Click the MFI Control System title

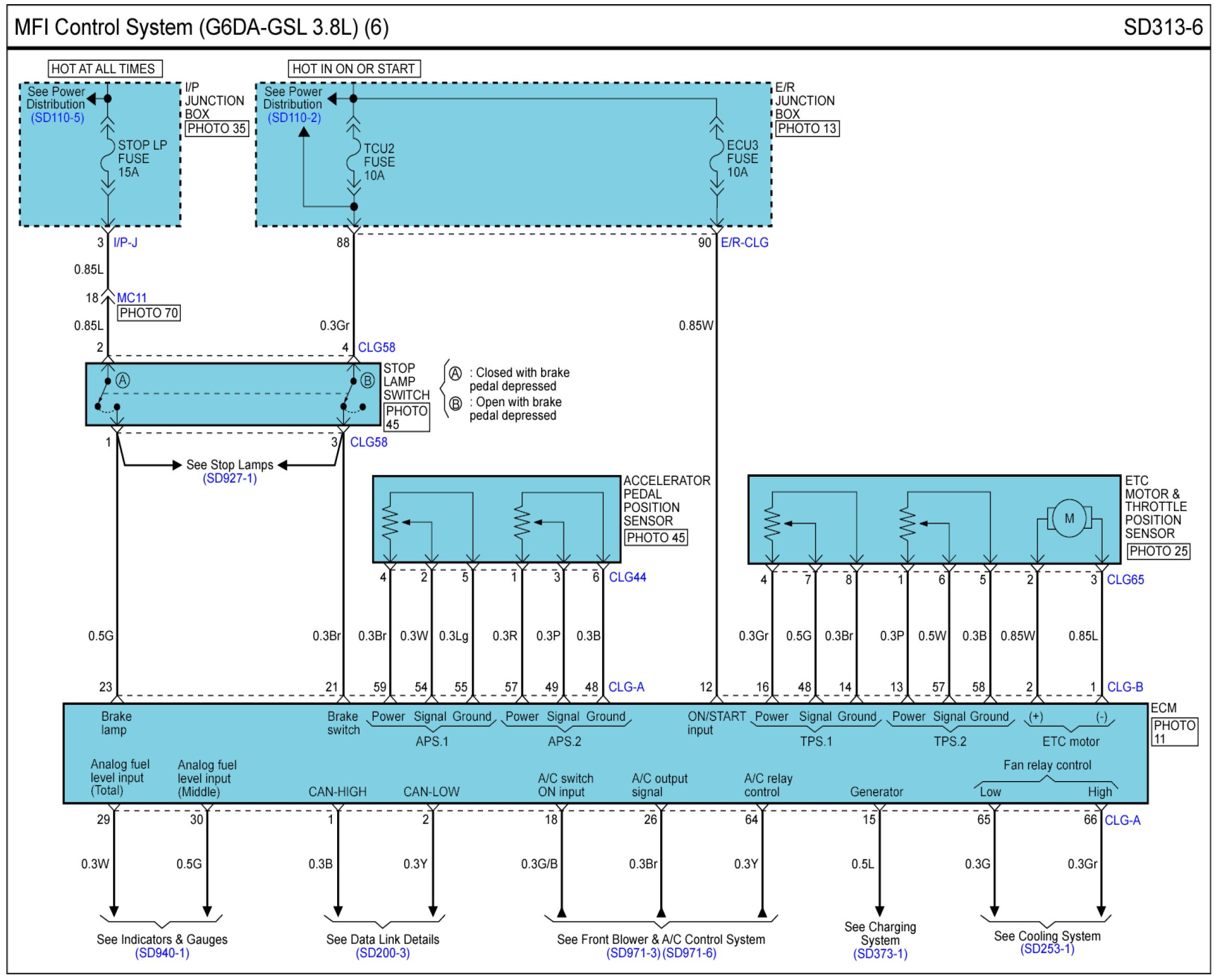point(202,27)
